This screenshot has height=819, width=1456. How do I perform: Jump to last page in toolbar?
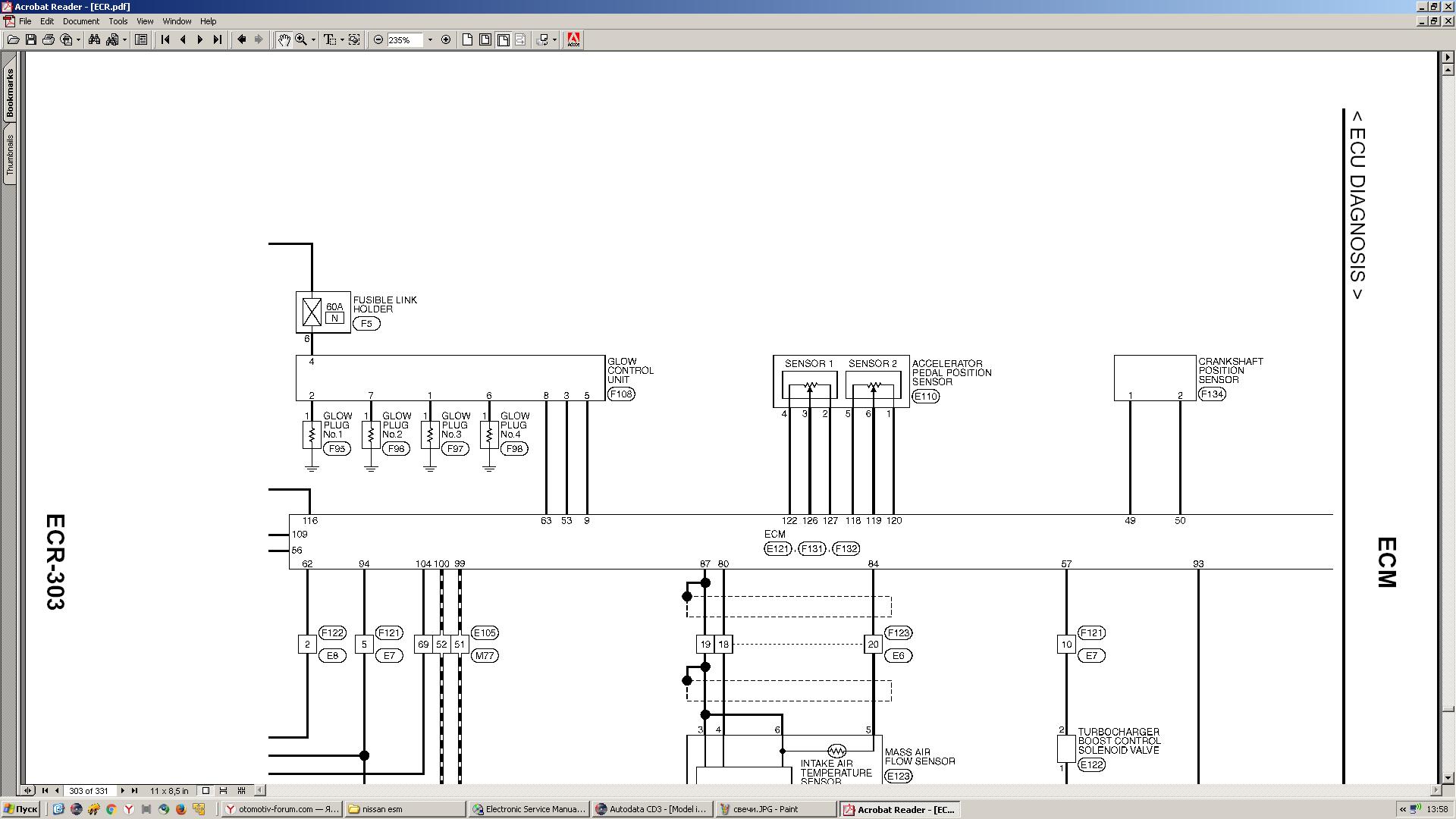(218, 39)
